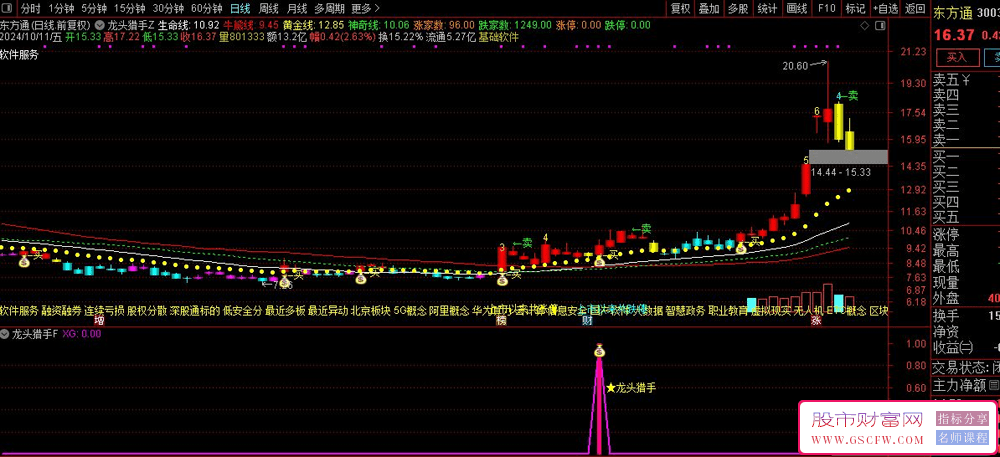This screenshot has width=1000, height=457.
Task: Open the 统计 statistics tool
Action: [767, 8]
